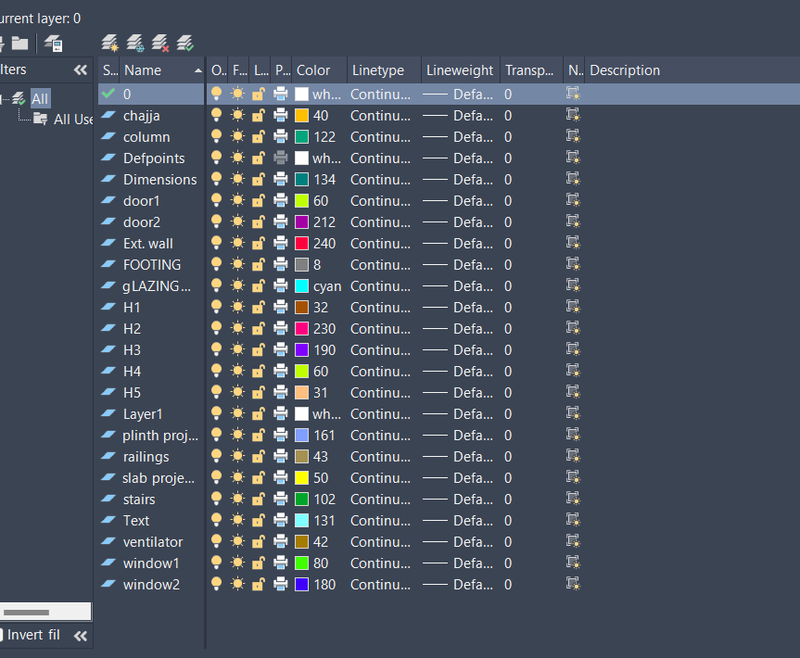Open Linetype of chajja layer
Viewport: 800px width, 658px height.
click(x=380, y=116)
